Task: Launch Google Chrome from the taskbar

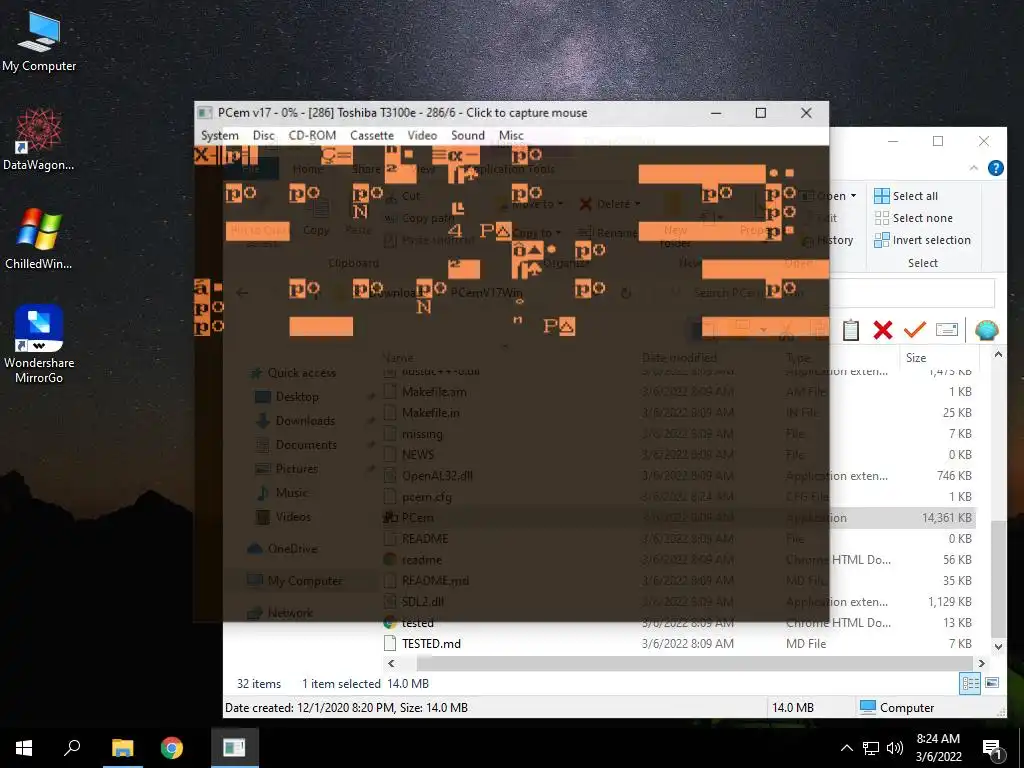Action: coord(172,748)
